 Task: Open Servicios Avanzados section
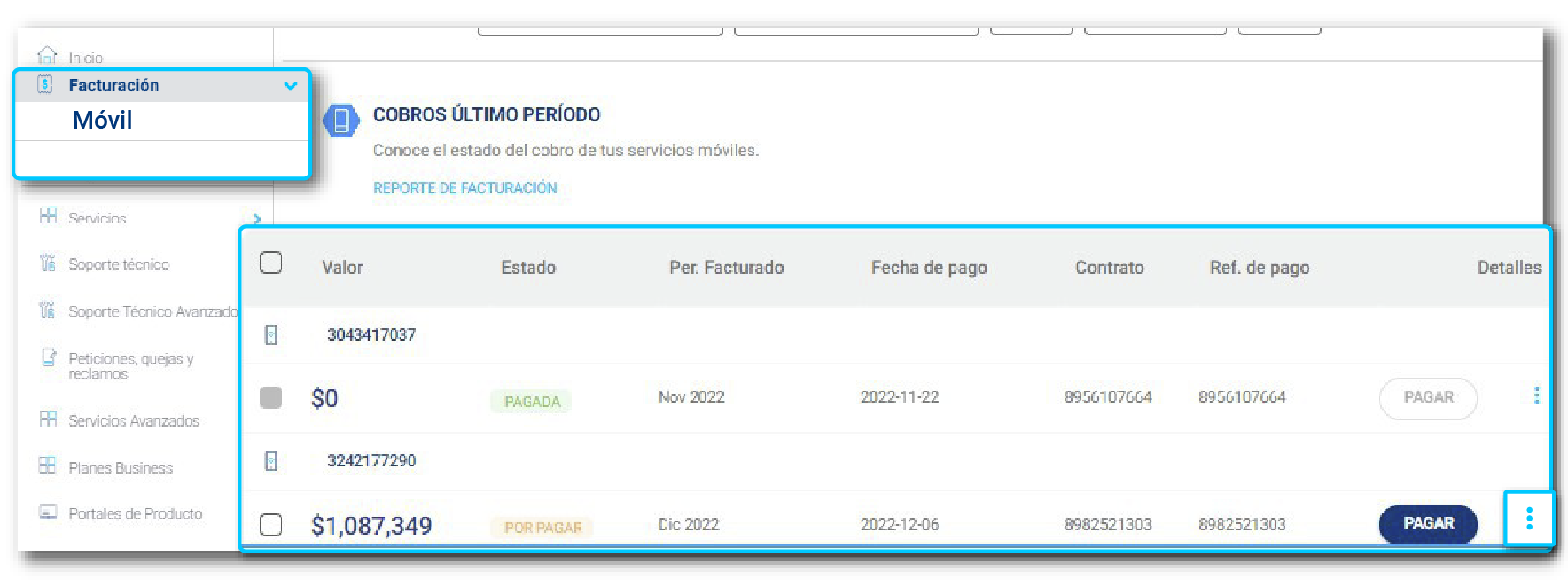coord(134,420)
